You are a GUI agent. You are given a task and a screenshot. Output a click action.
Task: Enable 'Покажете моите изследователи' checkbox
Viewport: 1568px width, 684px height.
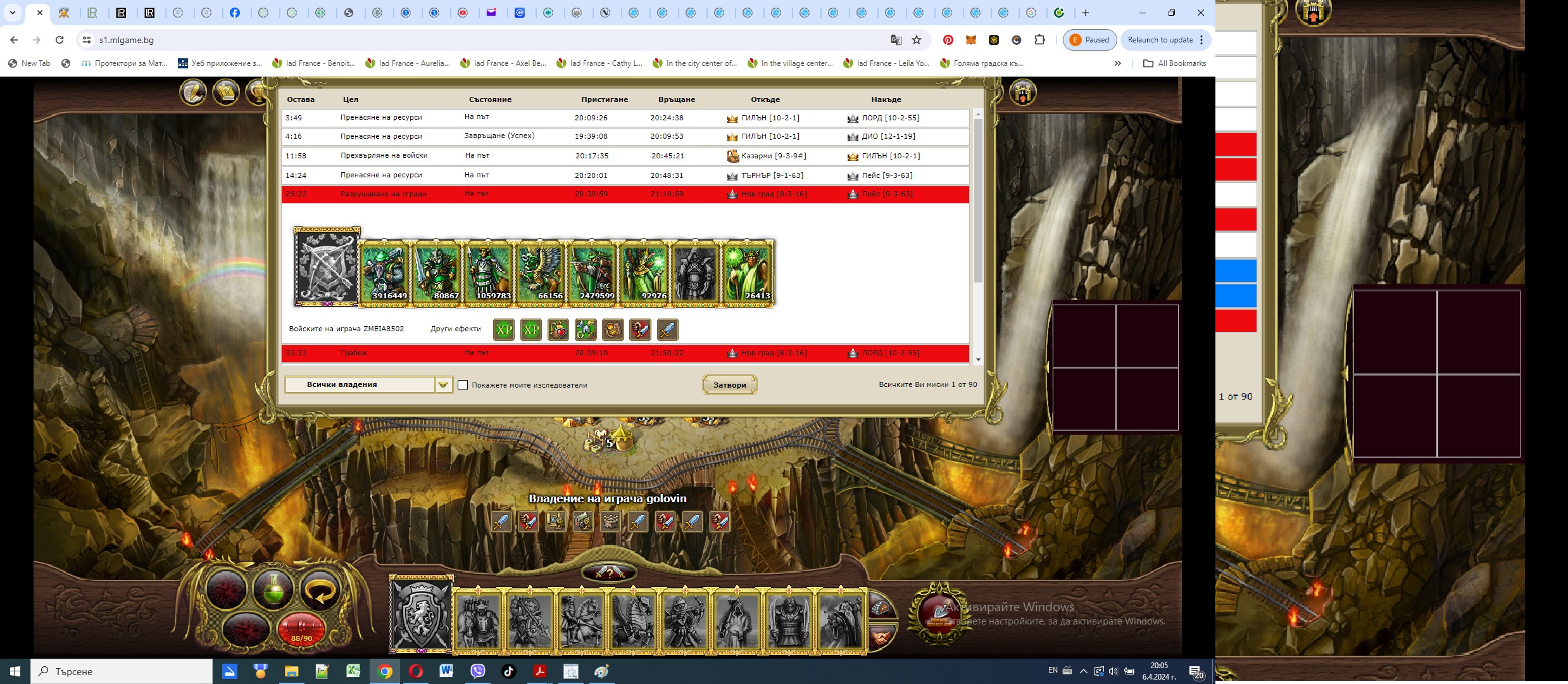[463, 385]
